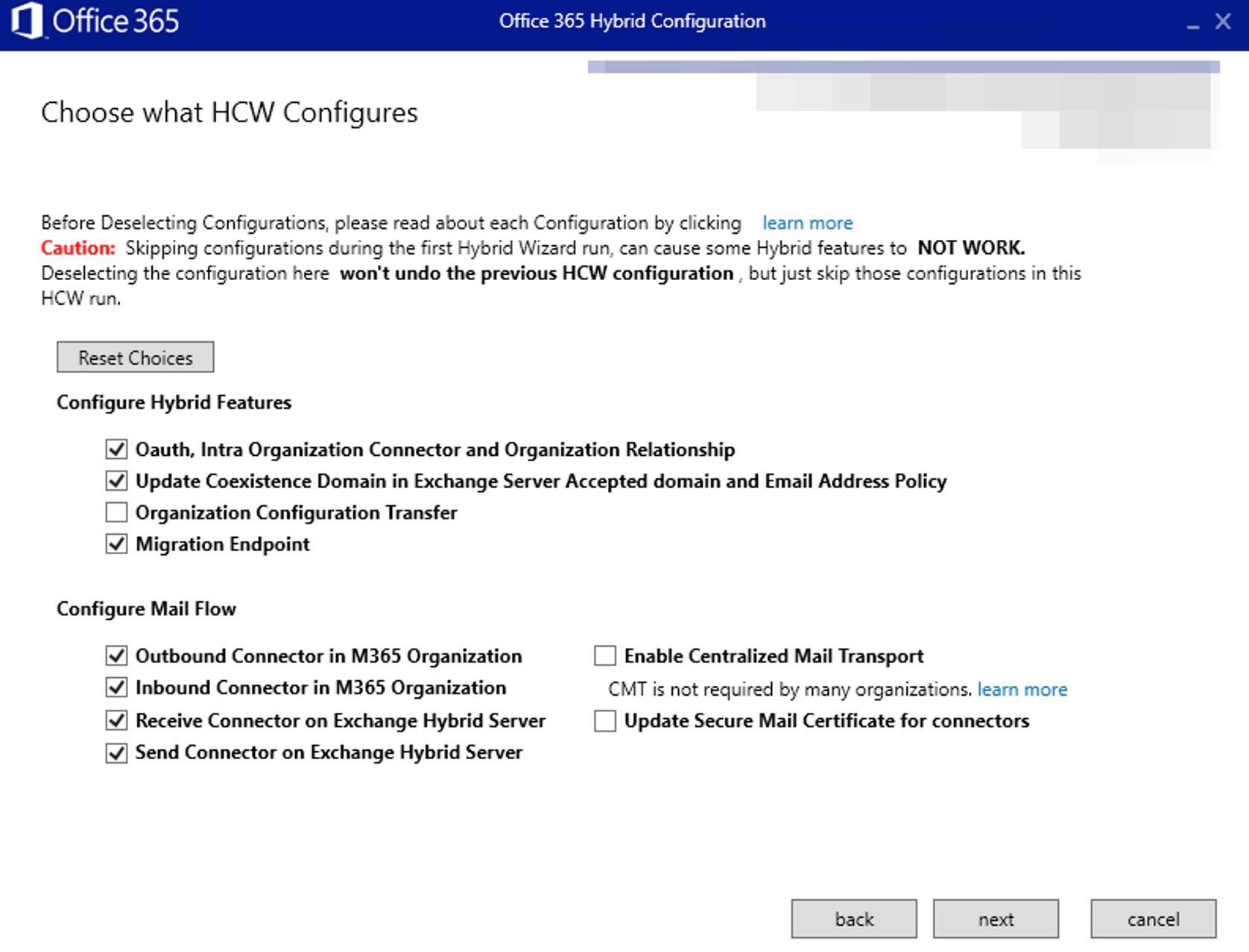Viewport: 1249px width, 952px height.
Task: Open the learn more link about CMT
Action: tap(1022, 689)
